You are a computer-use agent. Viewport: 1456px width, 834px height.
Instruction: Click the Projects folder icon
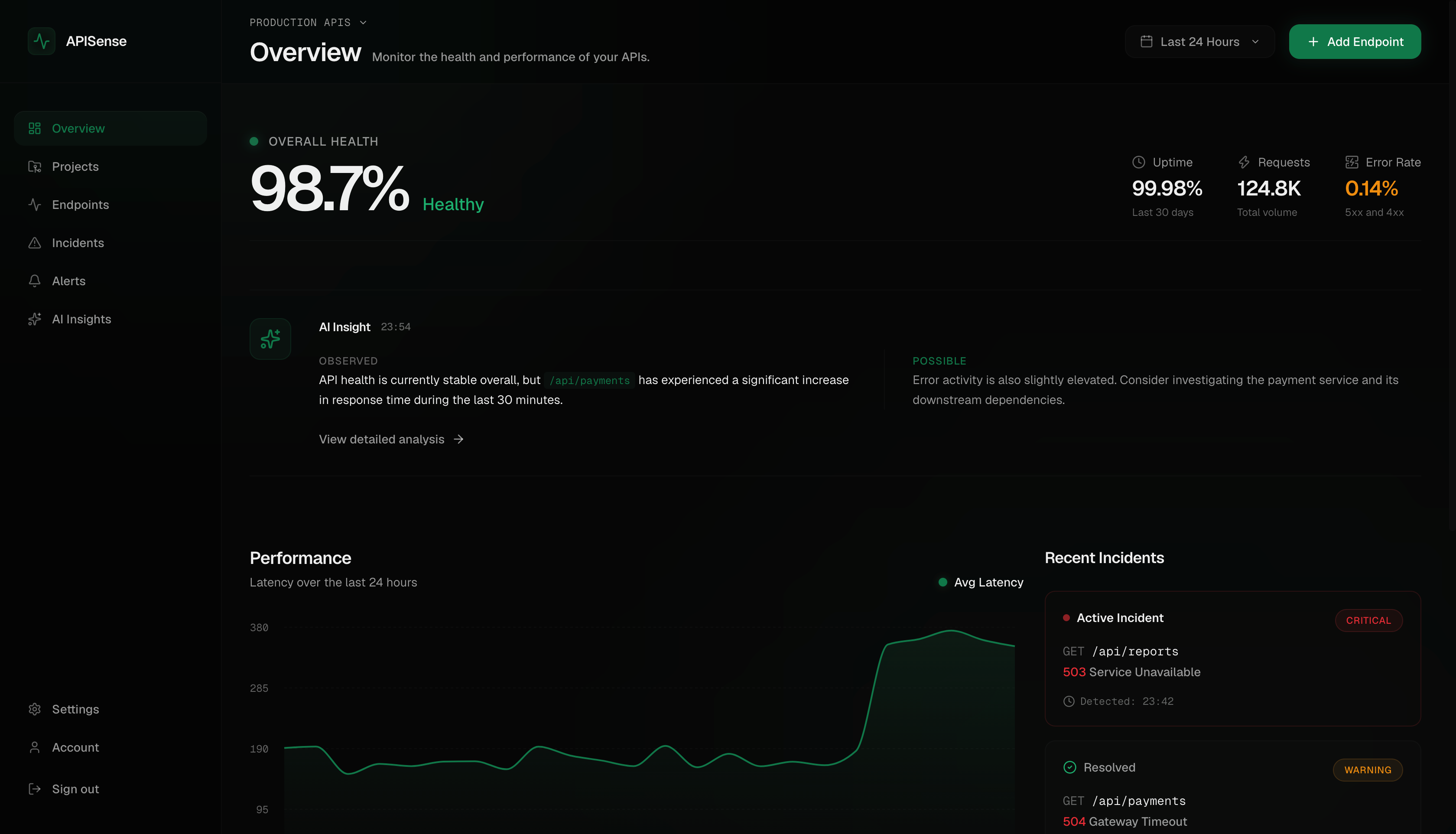tap(35, 167)
